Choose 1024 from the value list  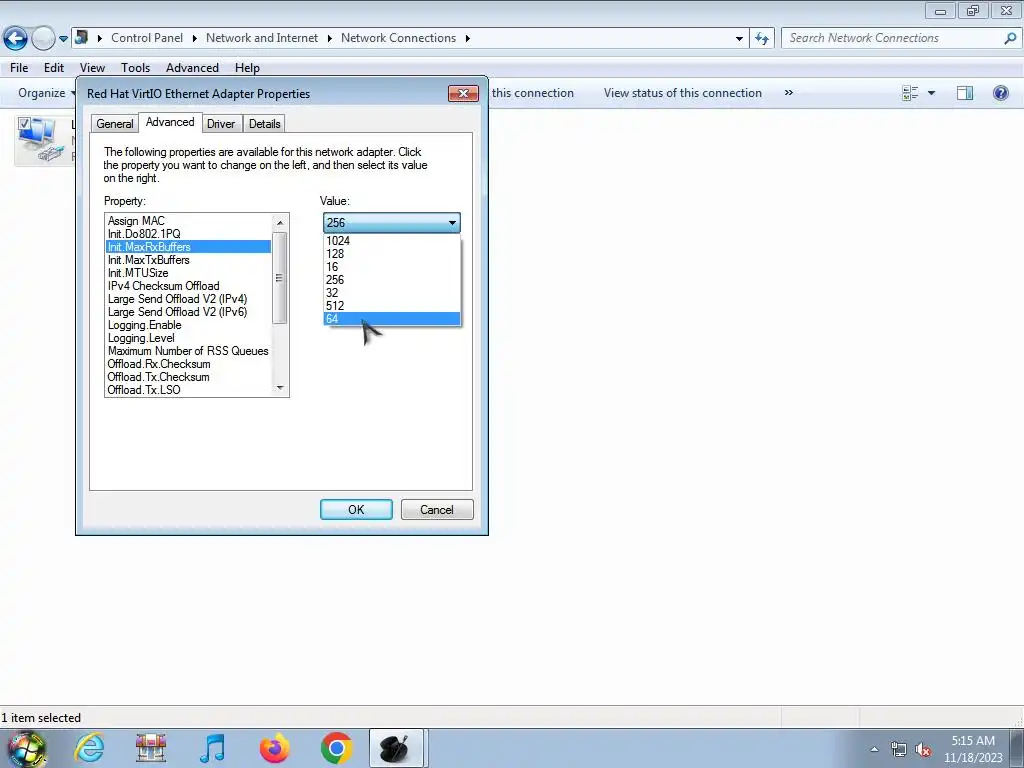(392, 240)
